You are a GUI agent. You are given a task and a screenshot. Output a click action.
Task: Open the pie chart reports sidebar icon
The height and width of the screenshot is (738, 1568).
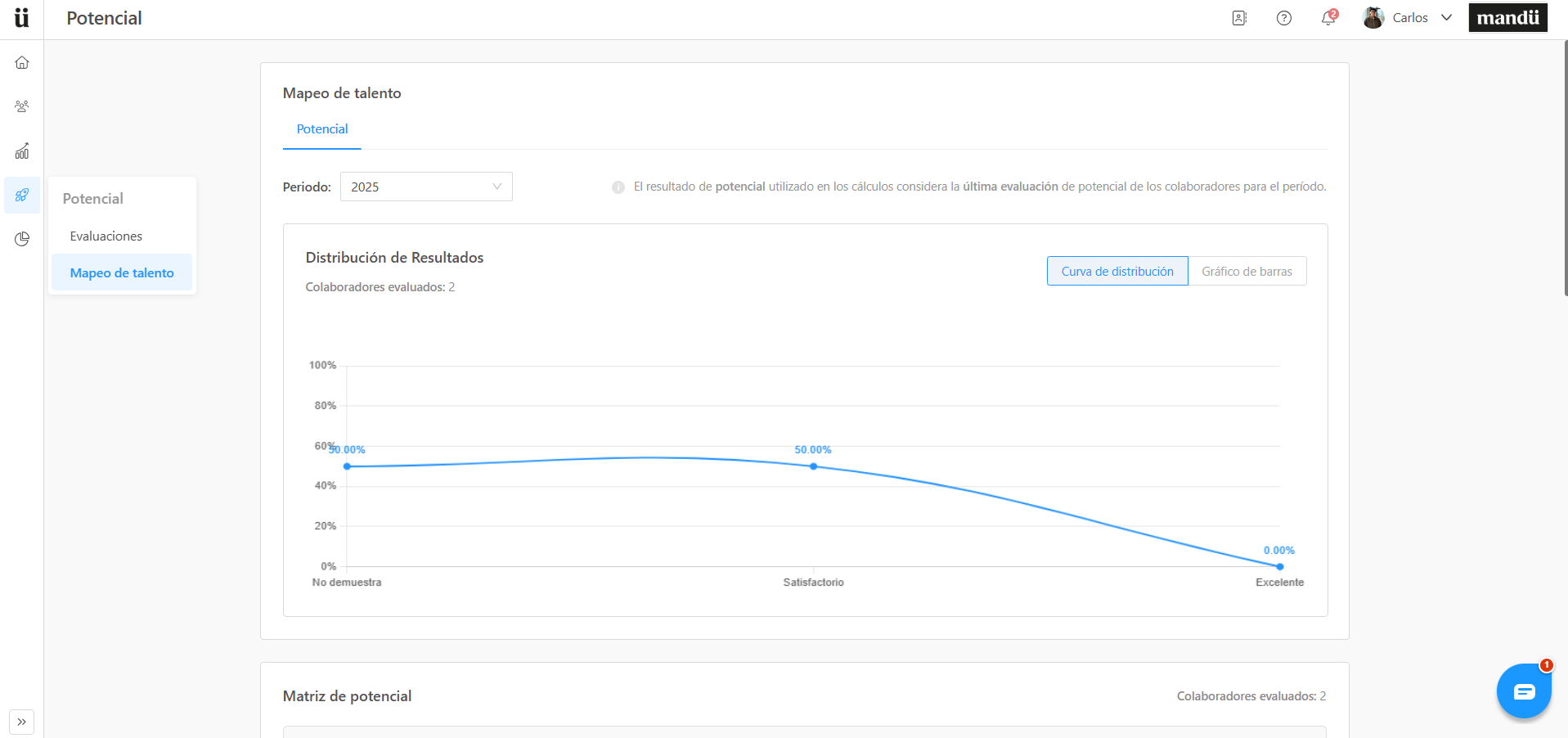22,239
